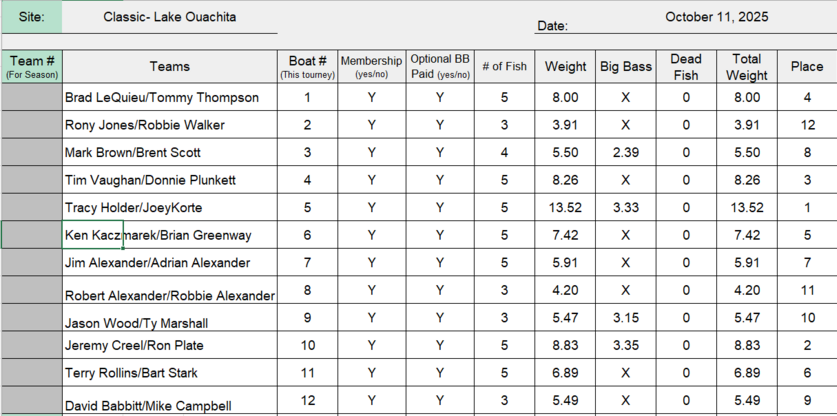
Task: Select the Membership column header cell
Action: (x=371, y=66)
